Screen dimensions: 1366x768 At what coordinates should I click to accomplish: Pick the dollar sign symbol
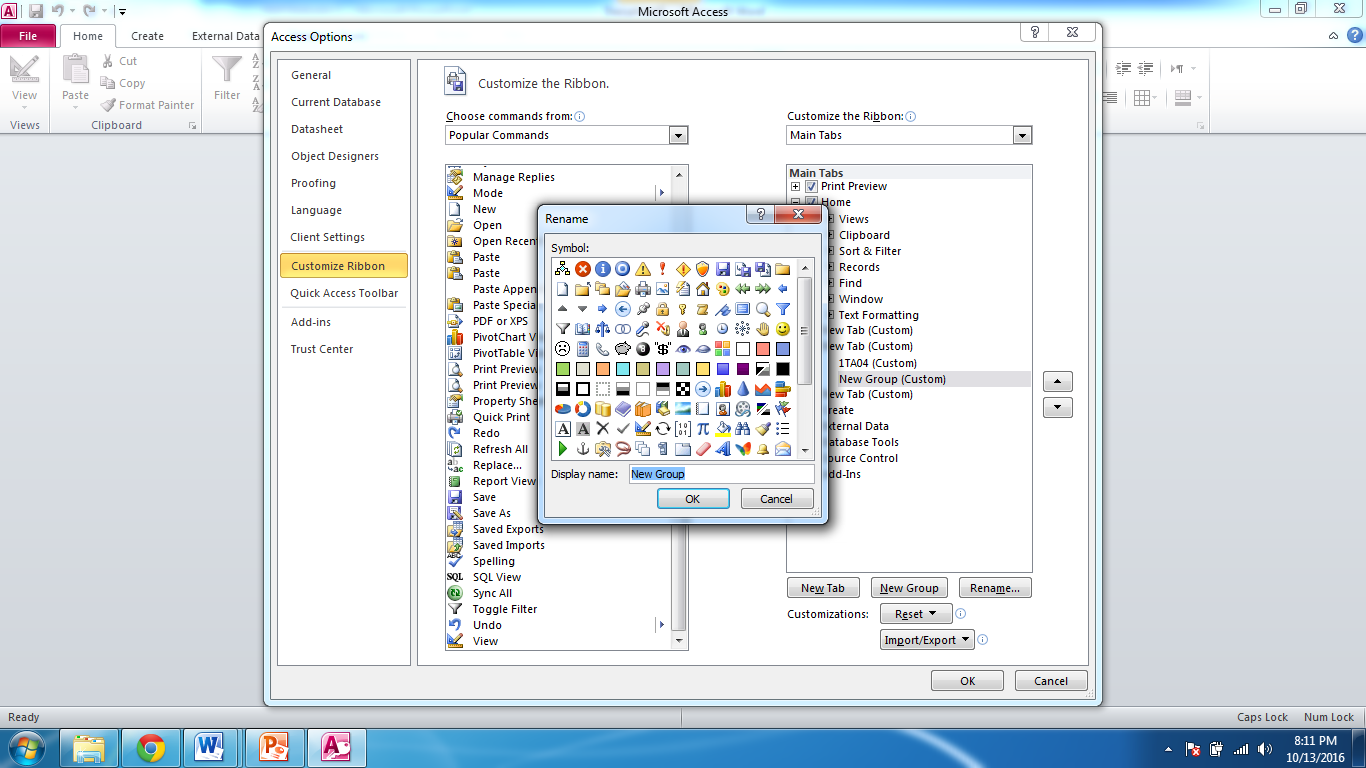point(662,349)
